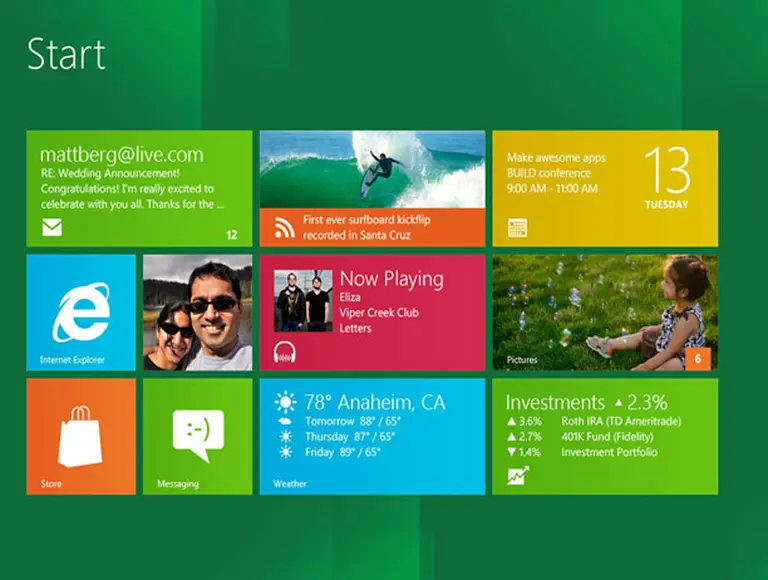Click the RSS feed icon
The height and width of the screenshot is (580, 768).
pos(285,227)
